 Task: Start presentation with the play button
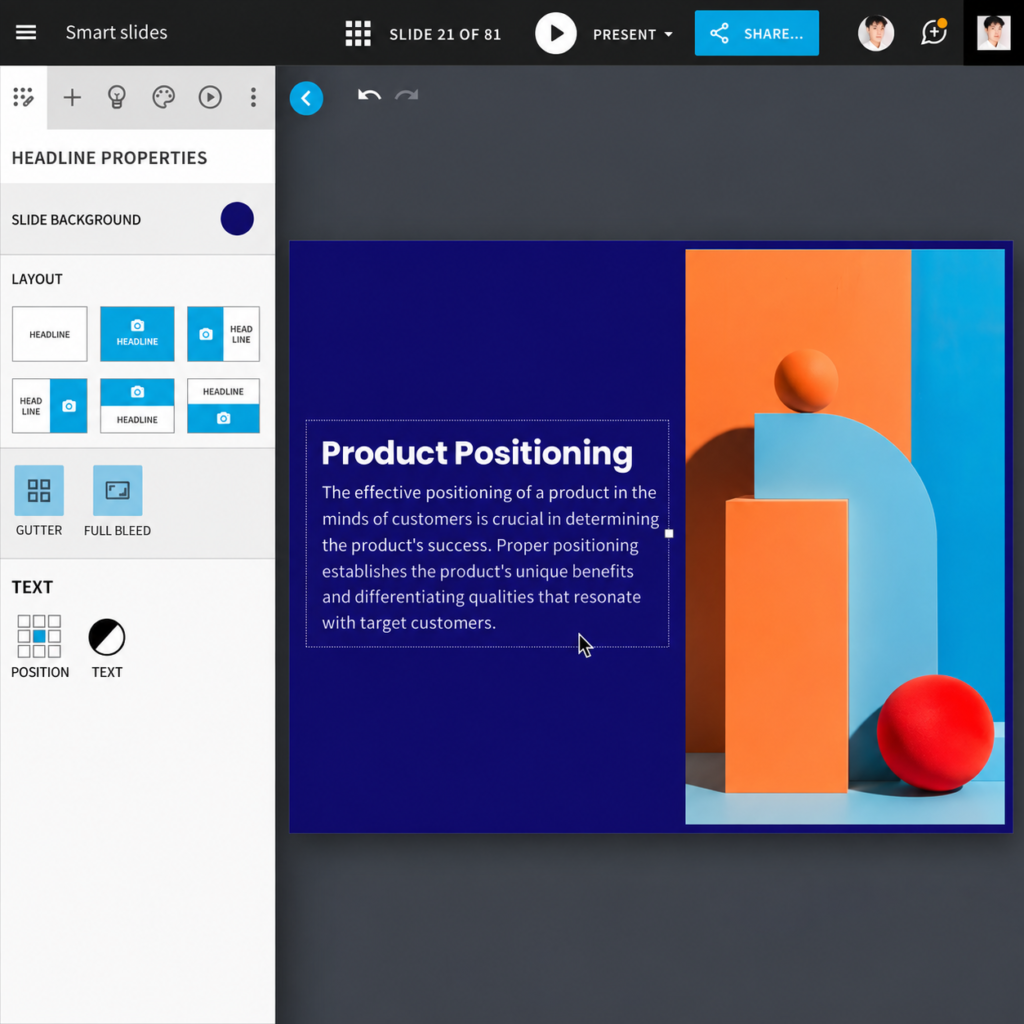coord(555,33)
